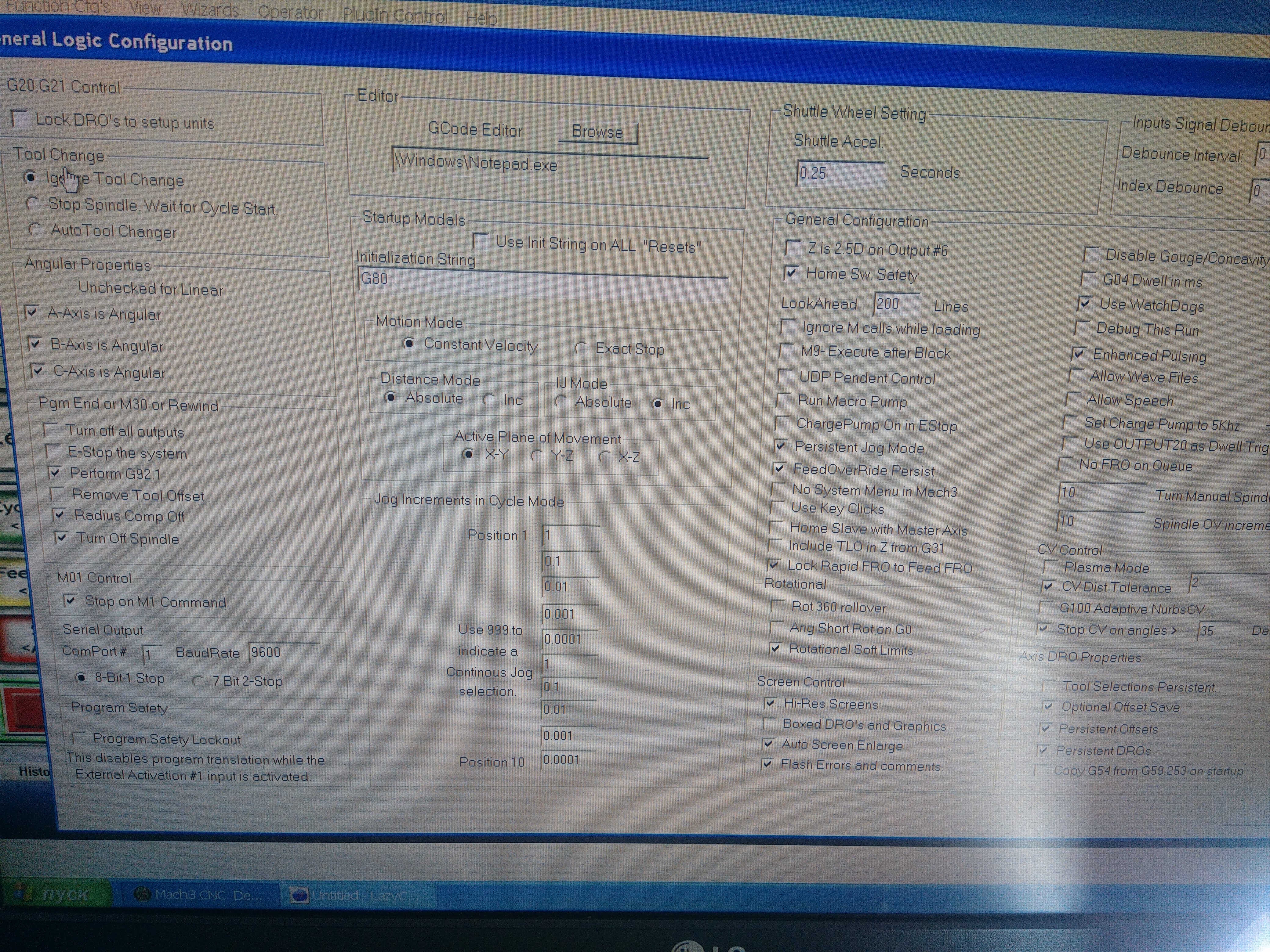Toggle Stop on M1 Command
Viewport: 1270px width, 952px height.
[x=70, y=600]
